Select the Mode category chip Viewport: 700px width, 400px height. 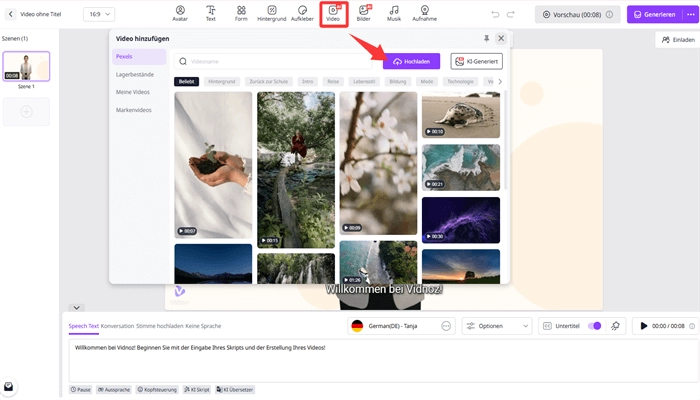point(426,82)
